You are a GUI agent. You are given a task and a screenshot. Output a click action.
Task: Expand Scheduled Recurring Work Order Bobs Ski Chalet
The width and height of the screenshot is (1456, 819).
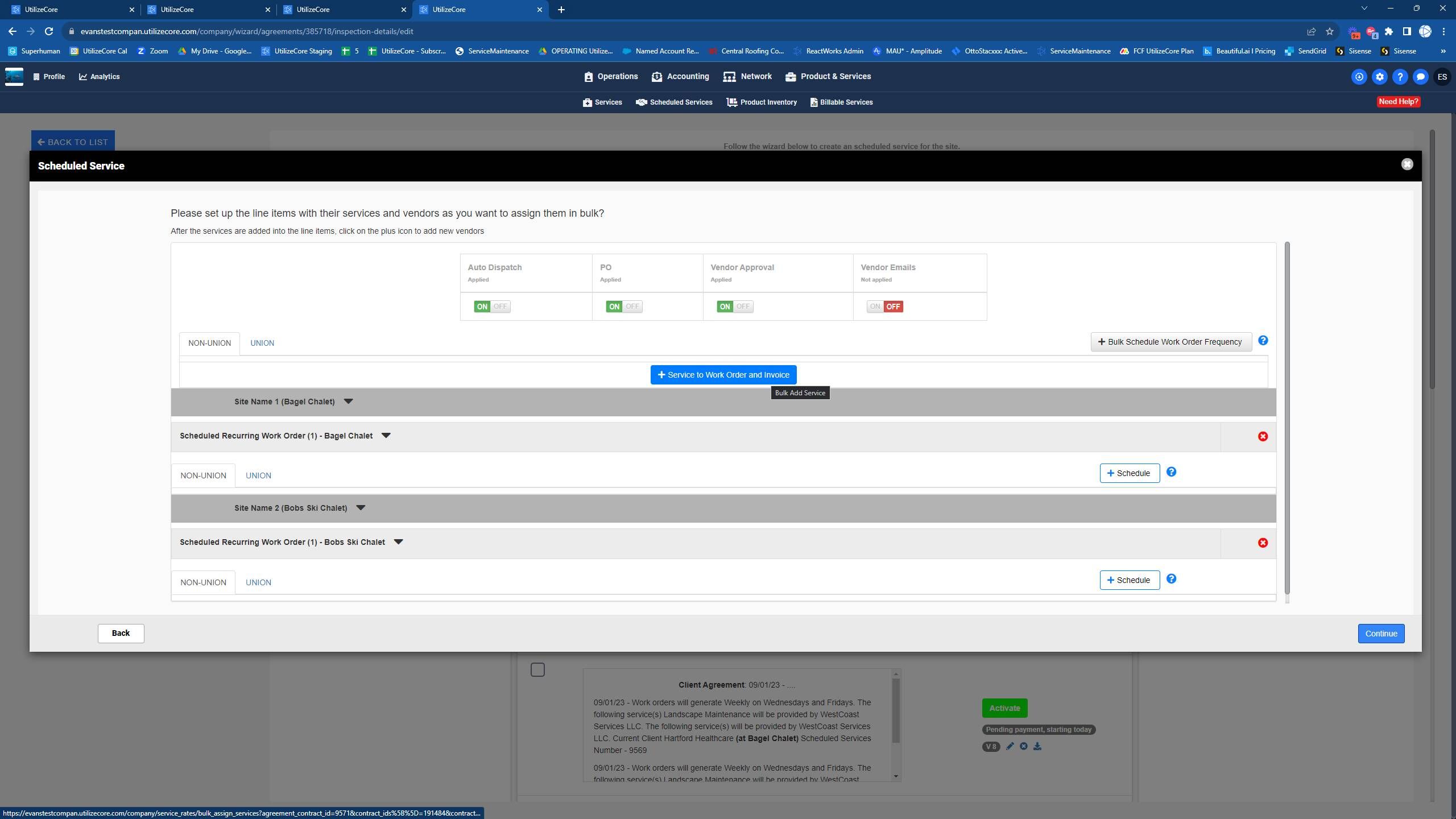[398, 542]
